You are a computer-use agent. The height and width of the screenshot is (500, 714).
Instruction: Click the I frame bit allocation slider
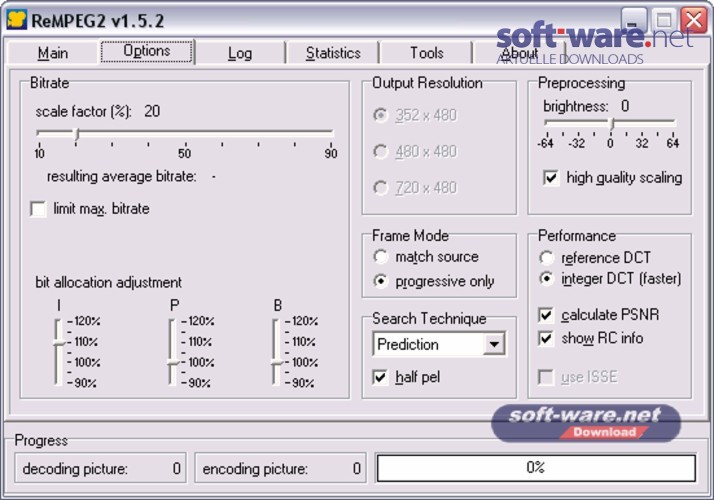point(58,342)
